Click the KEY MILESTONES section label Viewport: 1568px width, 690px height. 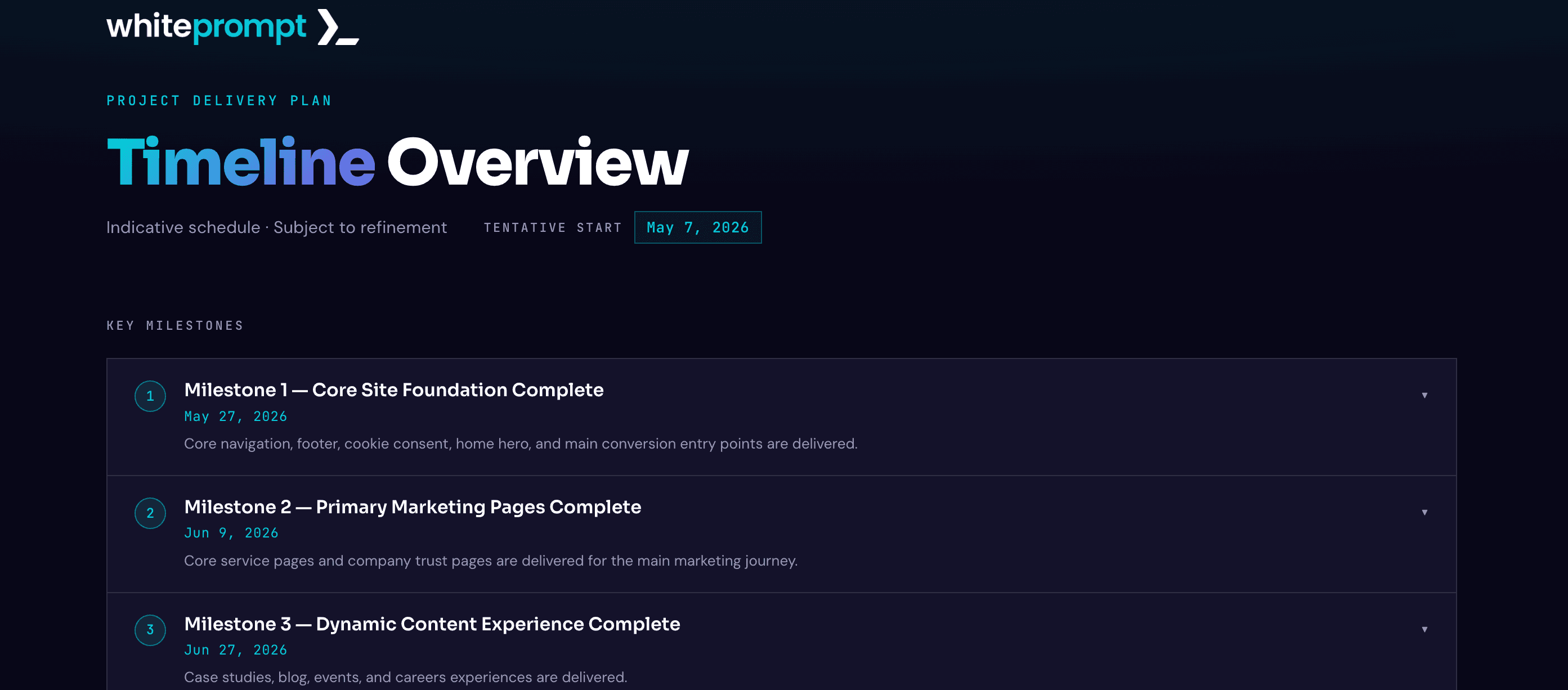tap(175, 325)
